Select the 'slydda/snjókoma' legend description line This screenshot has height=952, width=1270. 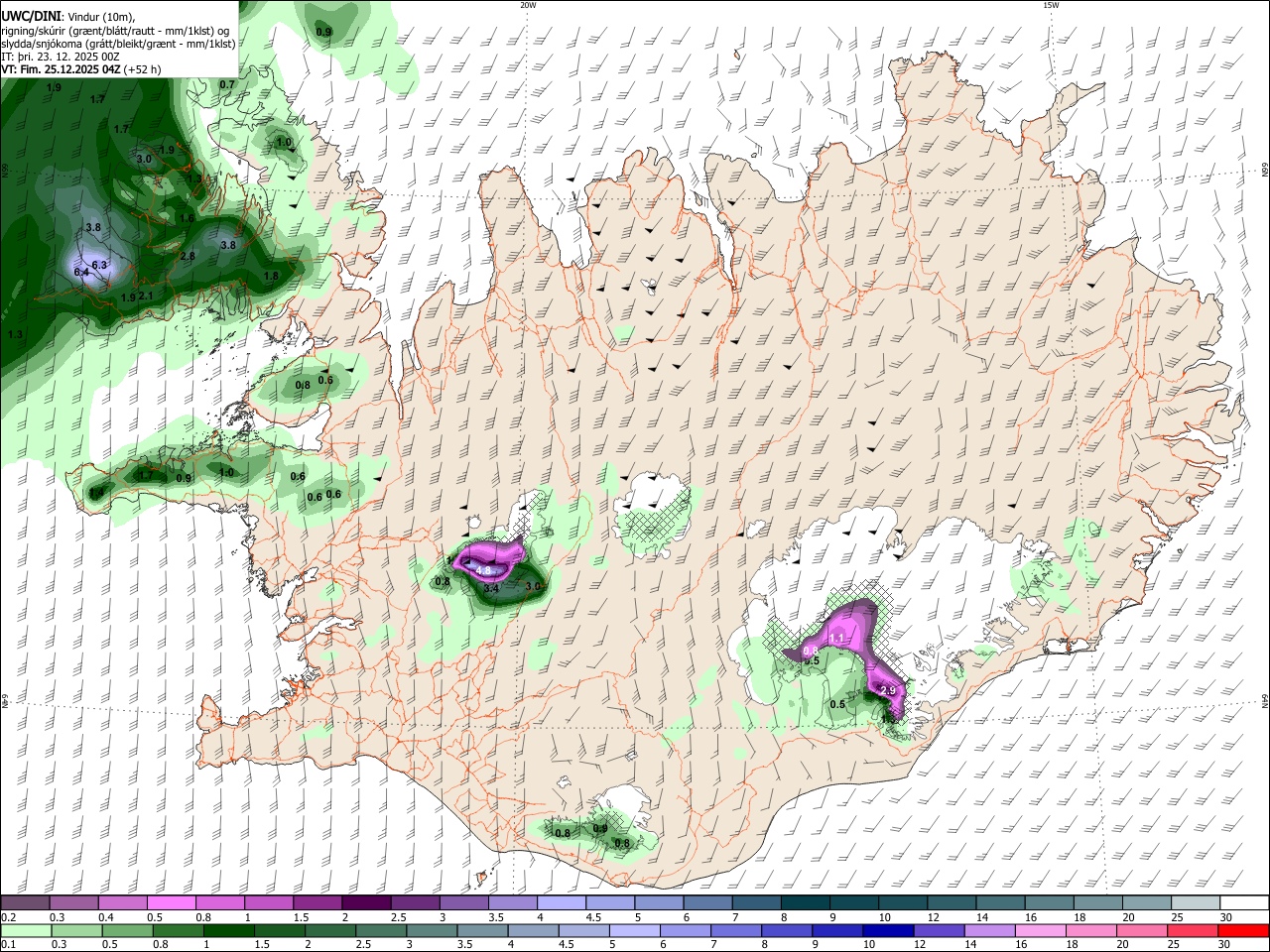tap(118, 44)
